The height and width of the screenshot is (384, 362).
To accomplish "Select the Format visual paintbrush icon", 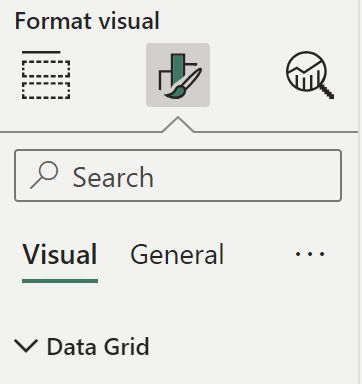I will (178, 75).
